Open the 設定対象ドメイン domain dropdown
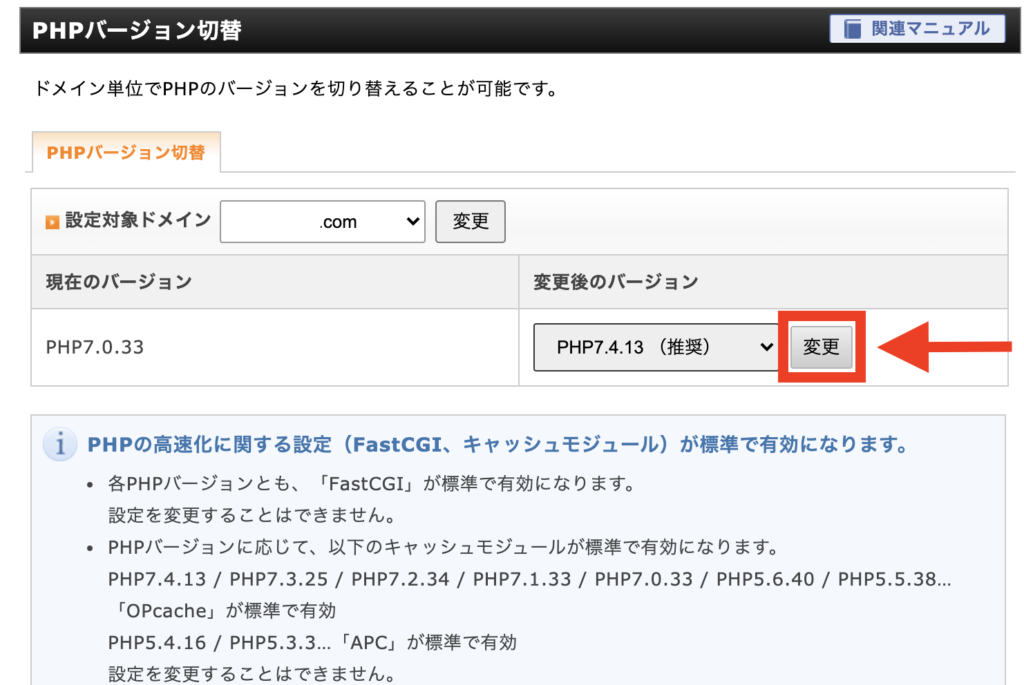This screenshot has height=685, width=1024. pyautogui.click(x=322, y=222)
